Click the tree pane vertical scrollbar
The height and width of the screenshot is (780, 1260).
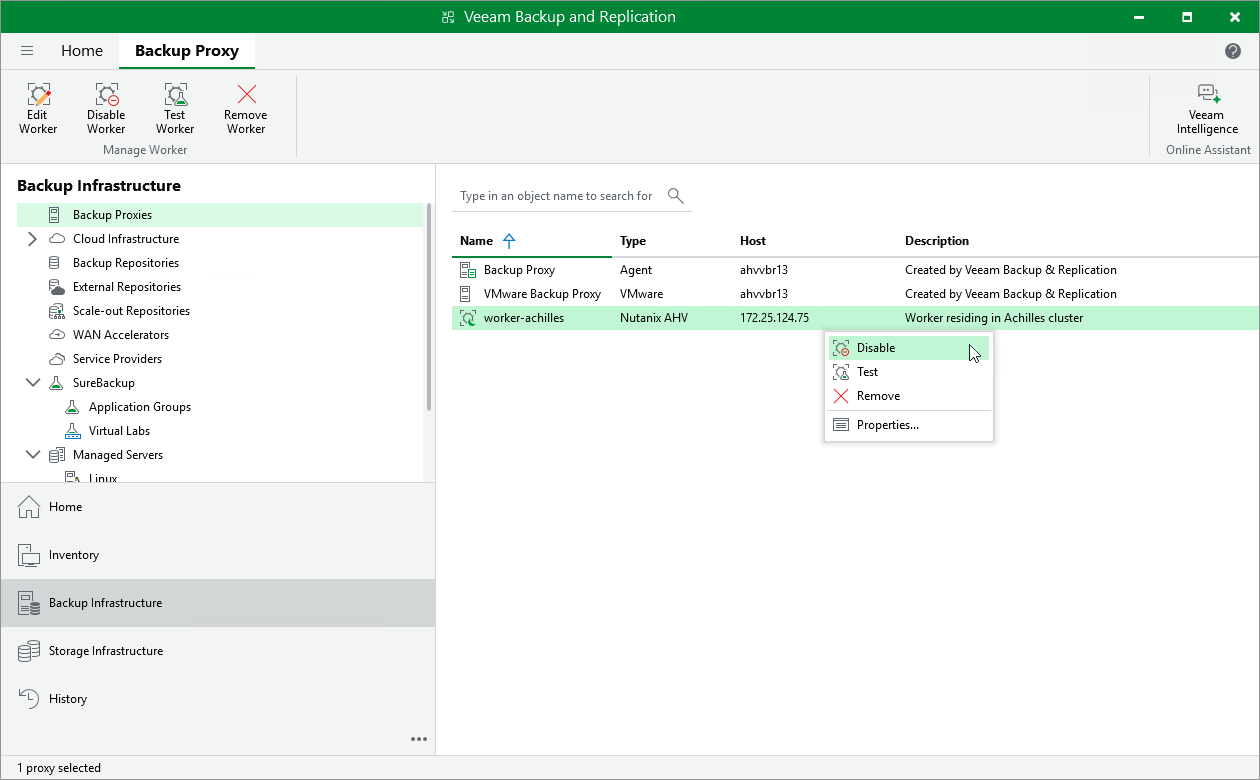[x=429, y=307]
